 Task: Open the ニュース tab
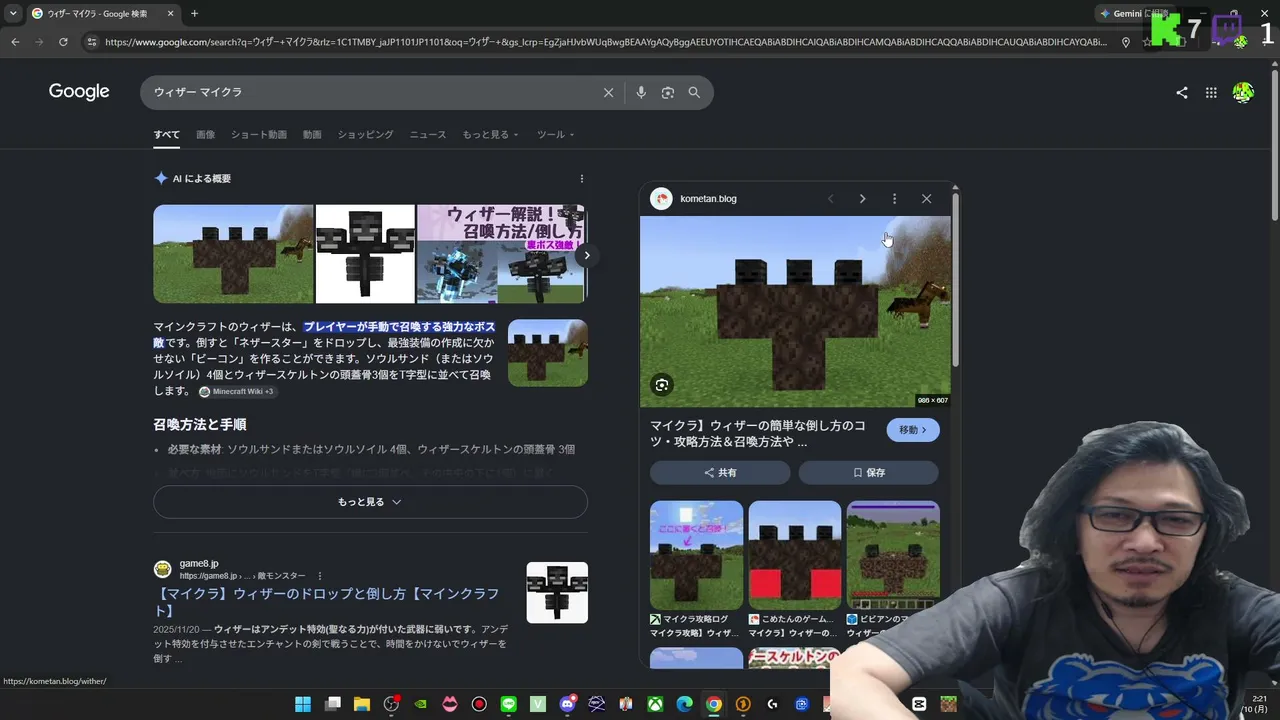428,135
